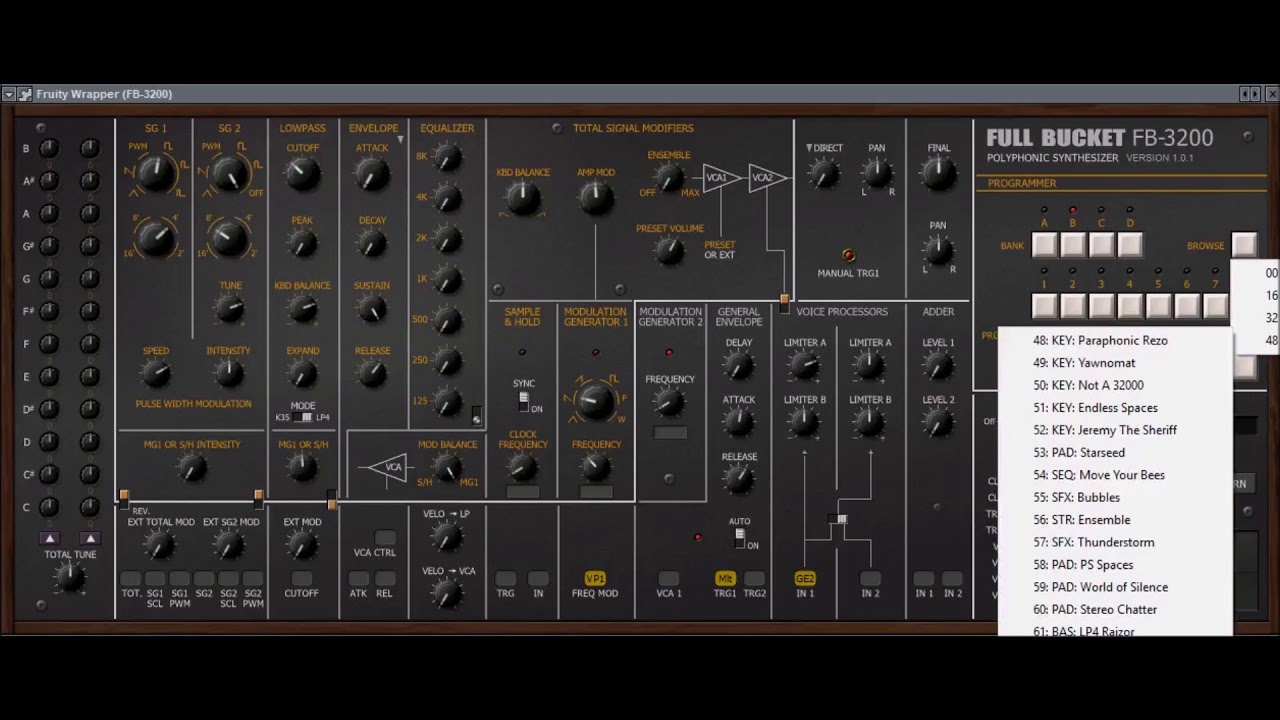1280x720 pixels.
Task: Click the PRESET VOLUME knob
Action: click(x=669, y=251)
